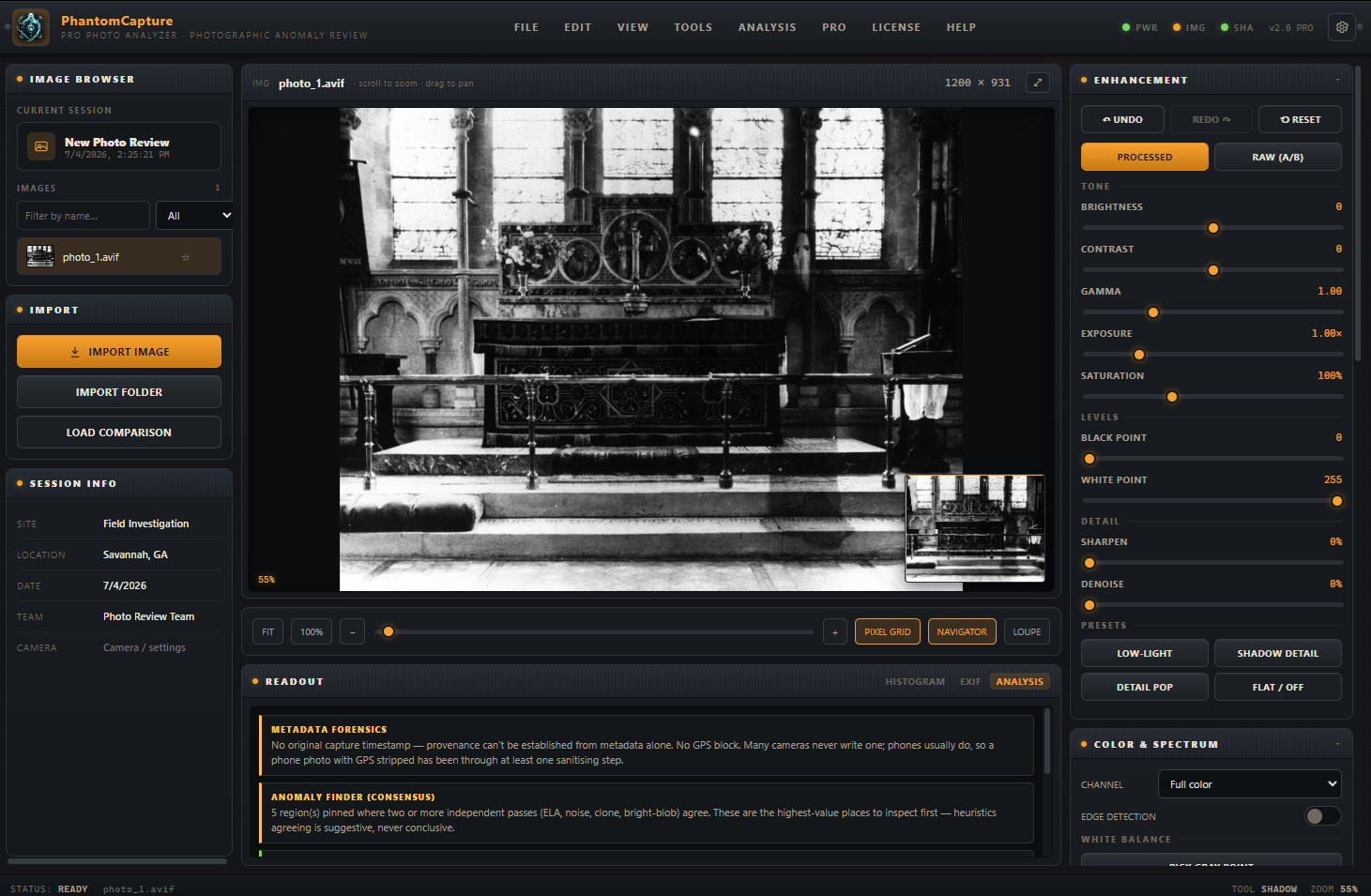The width and height of the screenshot is (1371, 896).
Task: Click the PWR status indicator
Action: (x=1140, y=27)
